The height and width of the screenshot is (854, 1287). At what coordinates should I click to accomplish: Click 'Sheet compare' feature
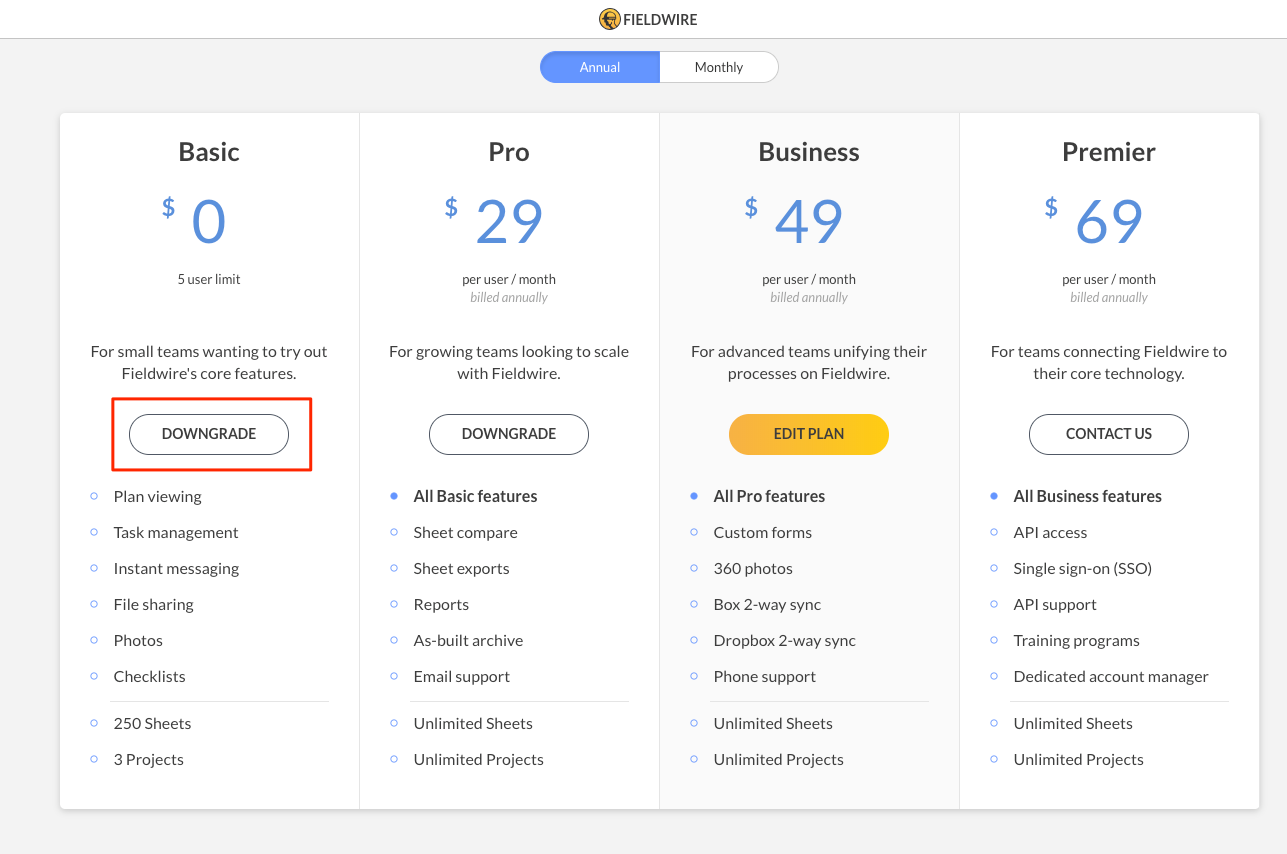click(465, 532)
